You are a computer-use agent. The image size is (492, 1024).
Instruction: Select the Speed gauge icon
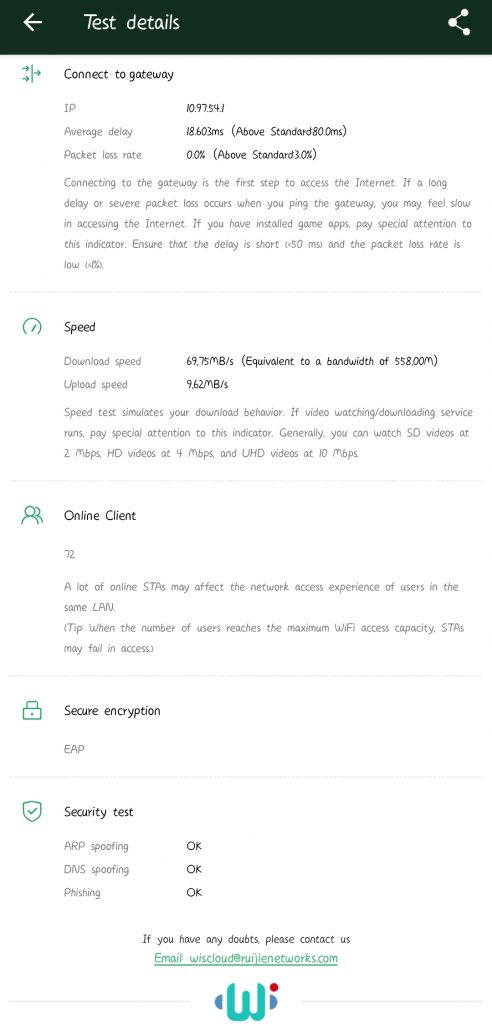[x=31, y=327]
